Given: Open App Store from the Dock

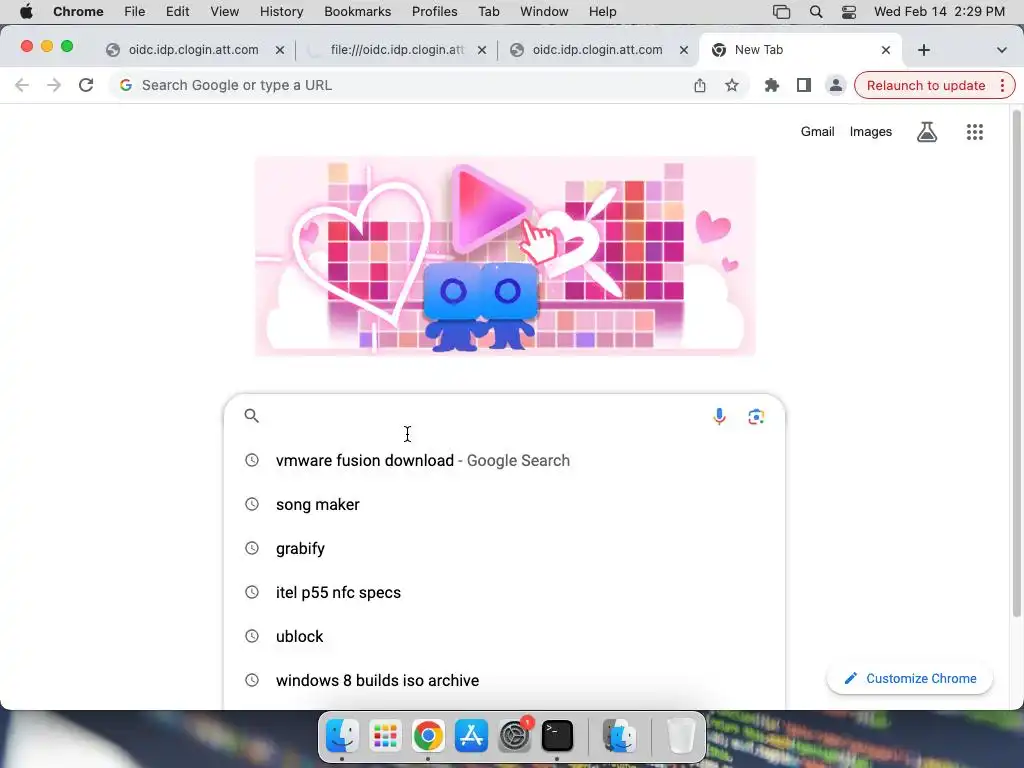Looking at the screenshot, I should [x=471, y=736].
